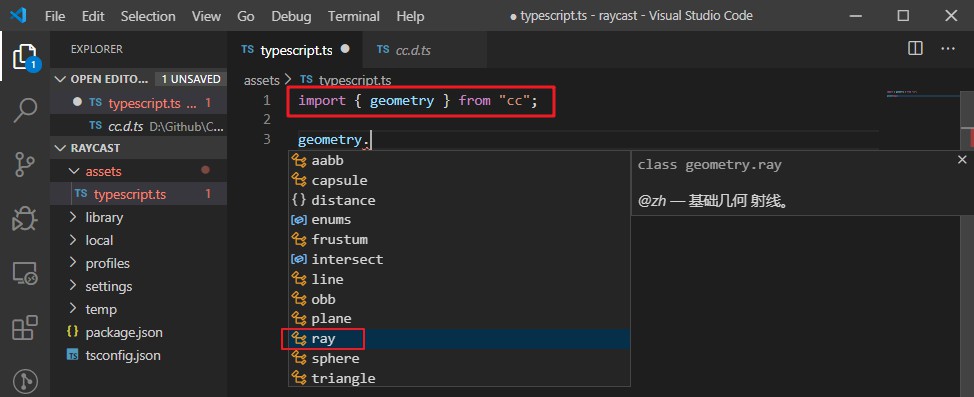Select cc.d.ts in Open Editors list
The height and width of the screenshot is (397, 974).
pos(139,125)
